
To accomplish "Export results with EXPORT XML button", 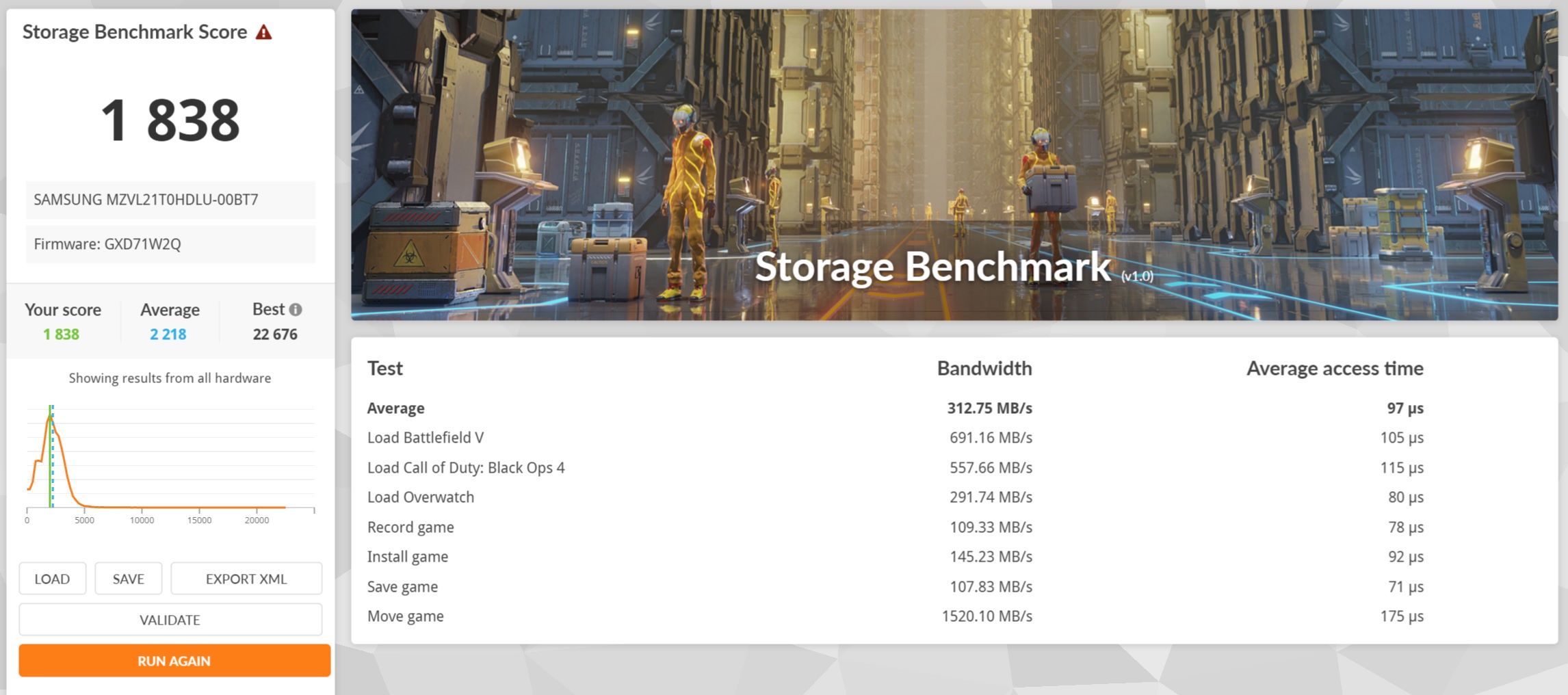I will tap(246, 579).
